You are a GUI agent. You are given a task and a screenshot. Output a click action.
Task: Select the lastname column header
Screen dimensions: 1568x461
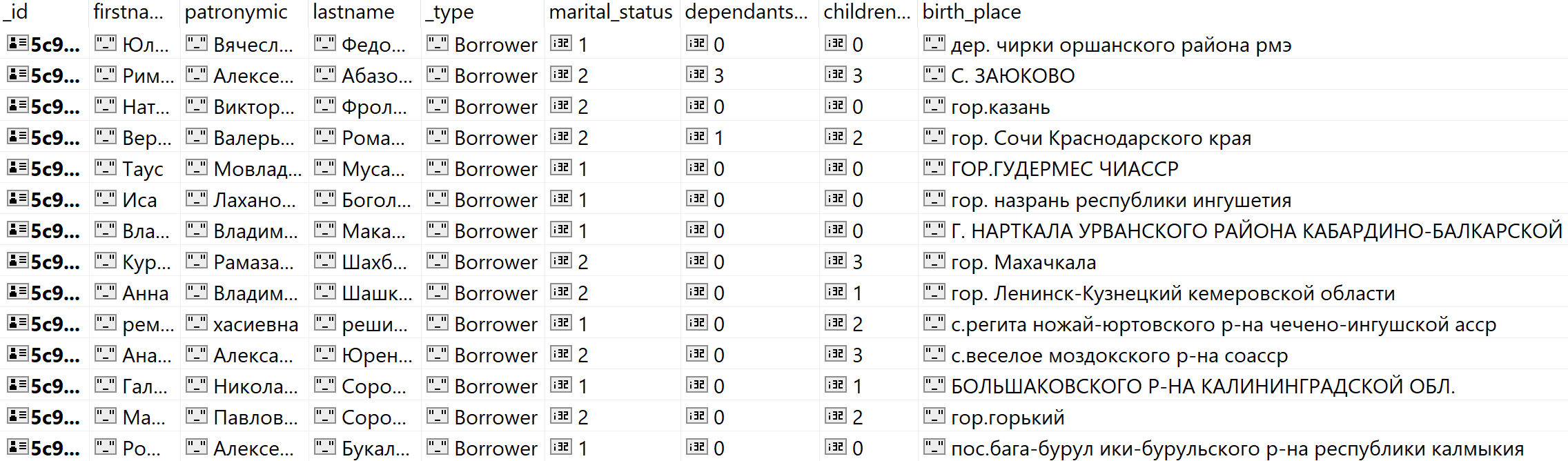coord(353,12)
